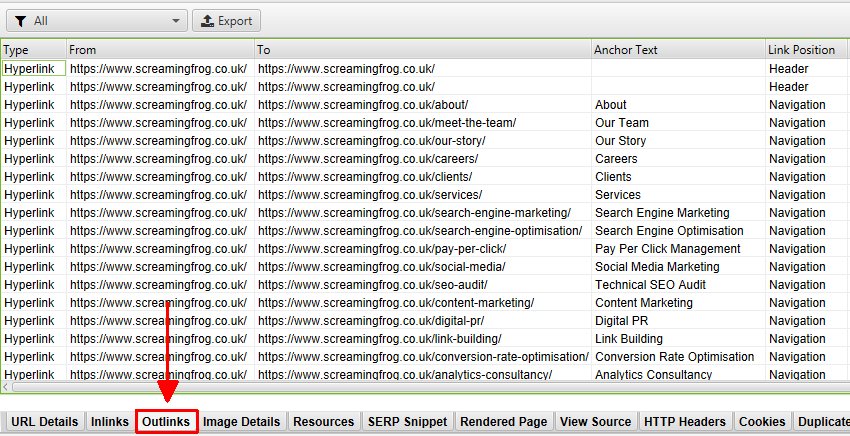
Task: Switch to the URL Details tab
Action: pyautogui.click(x=44, y=422)
